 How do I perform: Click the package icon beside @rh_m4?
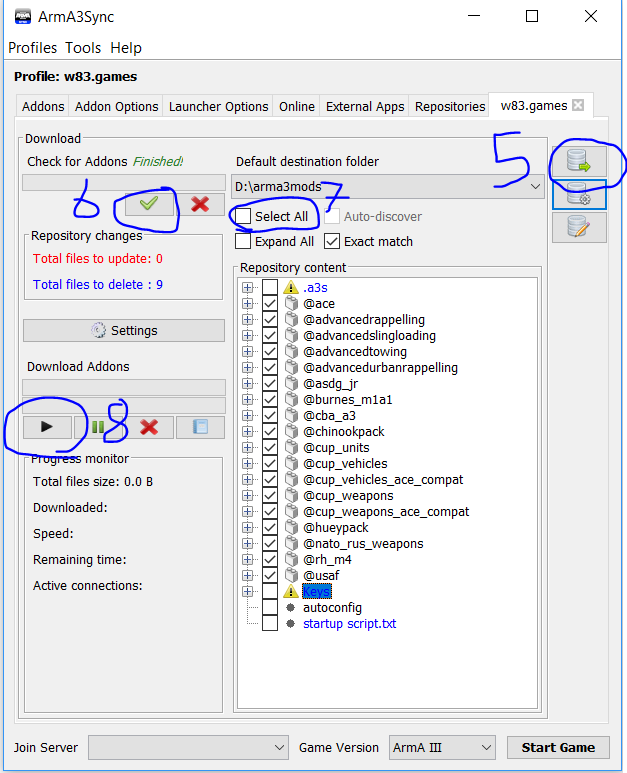point(292,560)
